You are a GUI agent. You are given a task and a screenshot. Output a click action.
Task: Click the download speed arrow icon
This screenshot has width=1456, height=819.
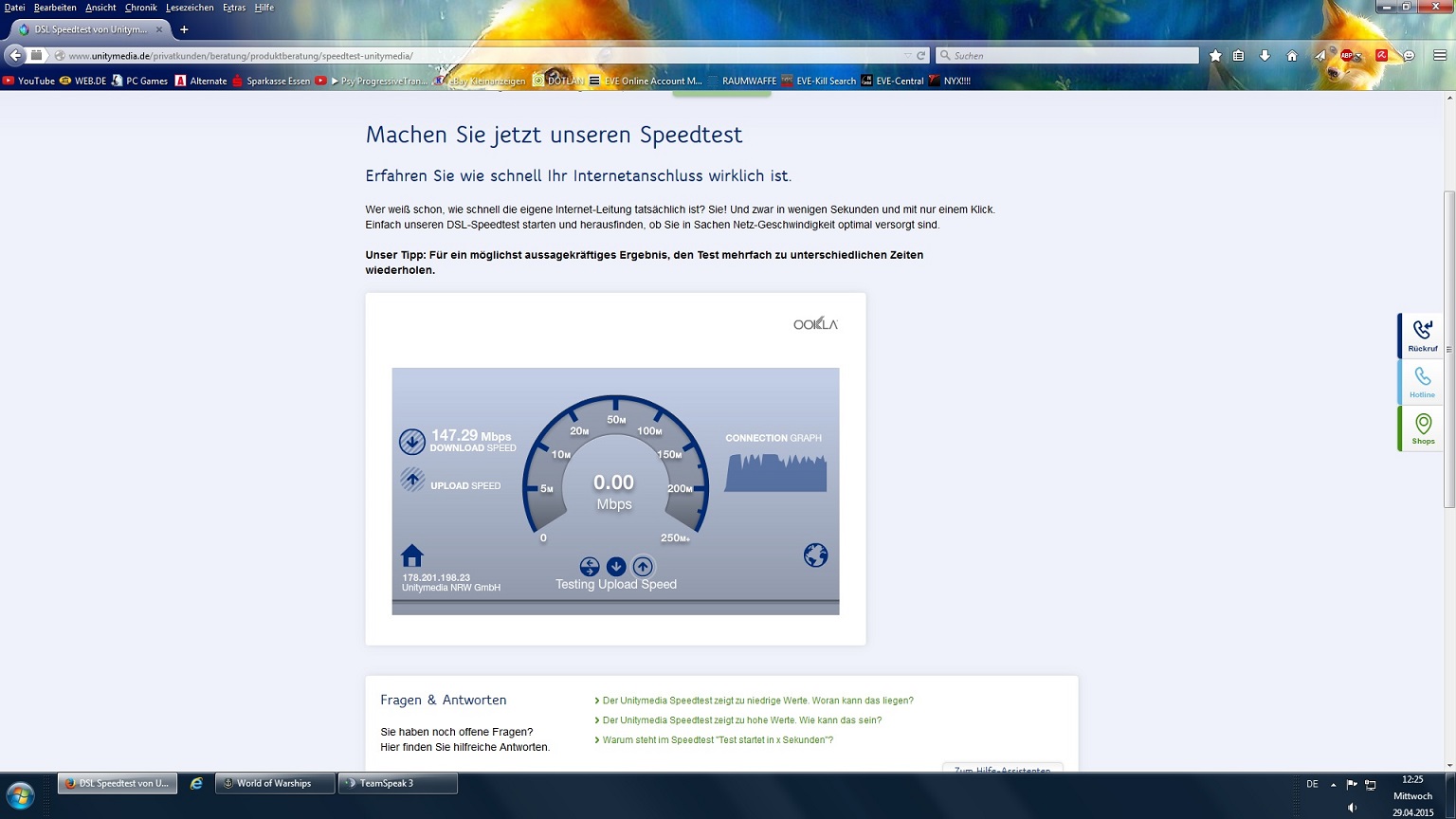click(411, 442)
